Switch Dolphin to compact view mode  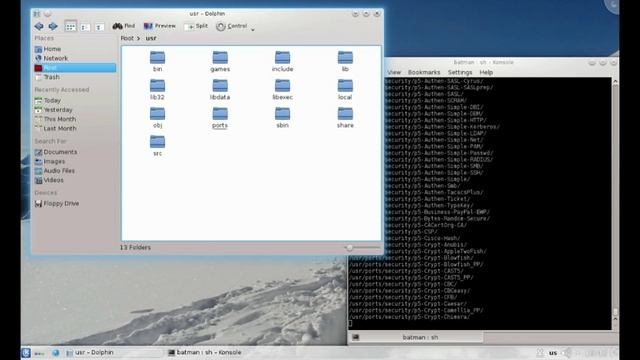coord(85,27)
